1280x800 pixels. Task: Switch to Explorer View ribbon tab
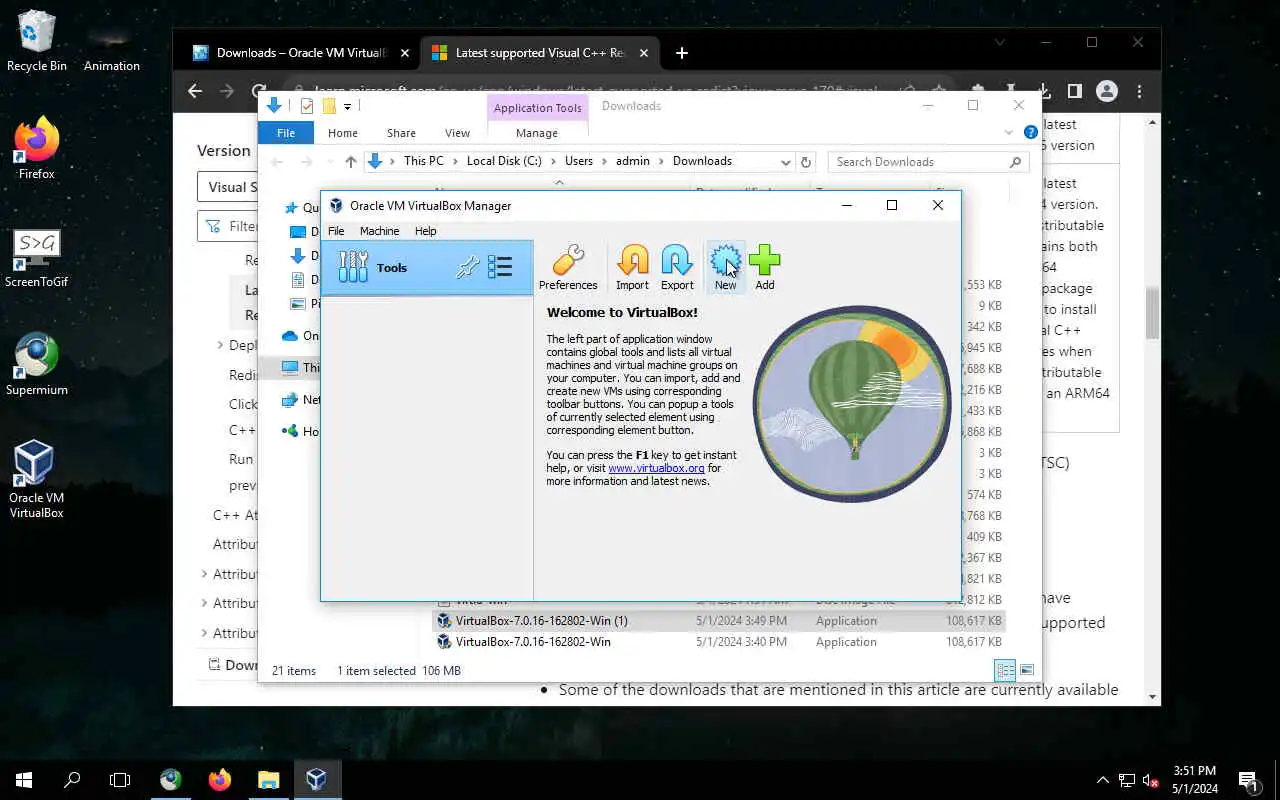click(x=457, y=133)
